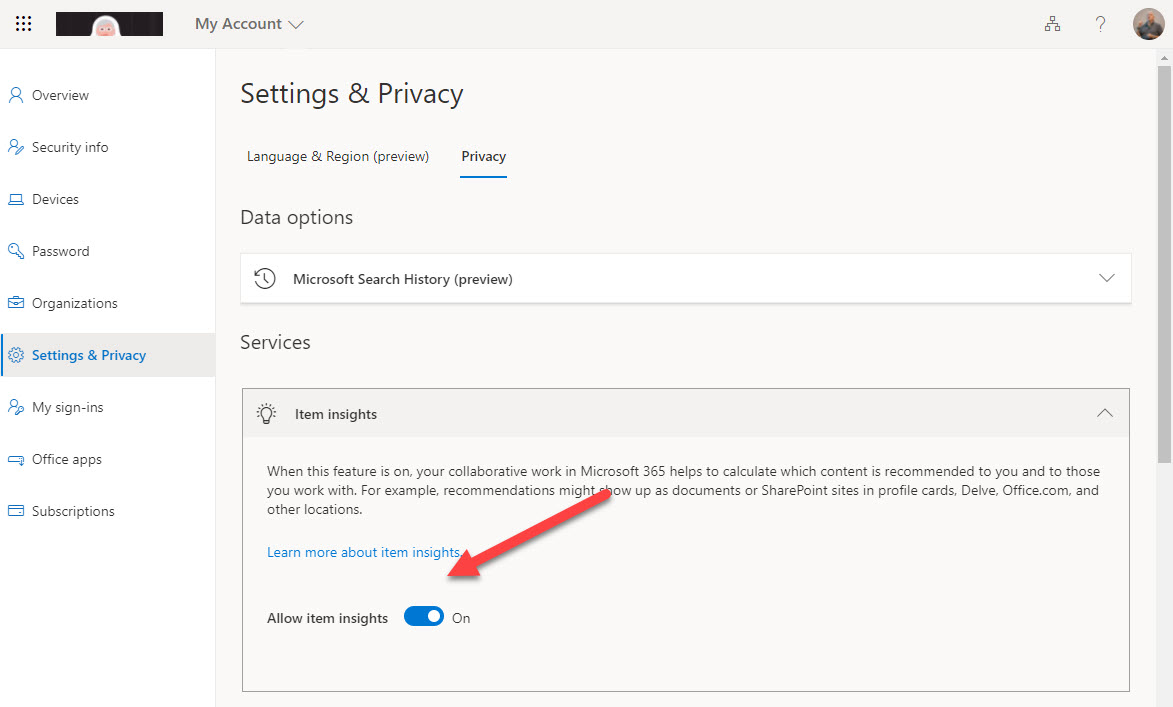Open Devices page
1173x707 pixels.
pyautogui.click(x=55, y=199)
